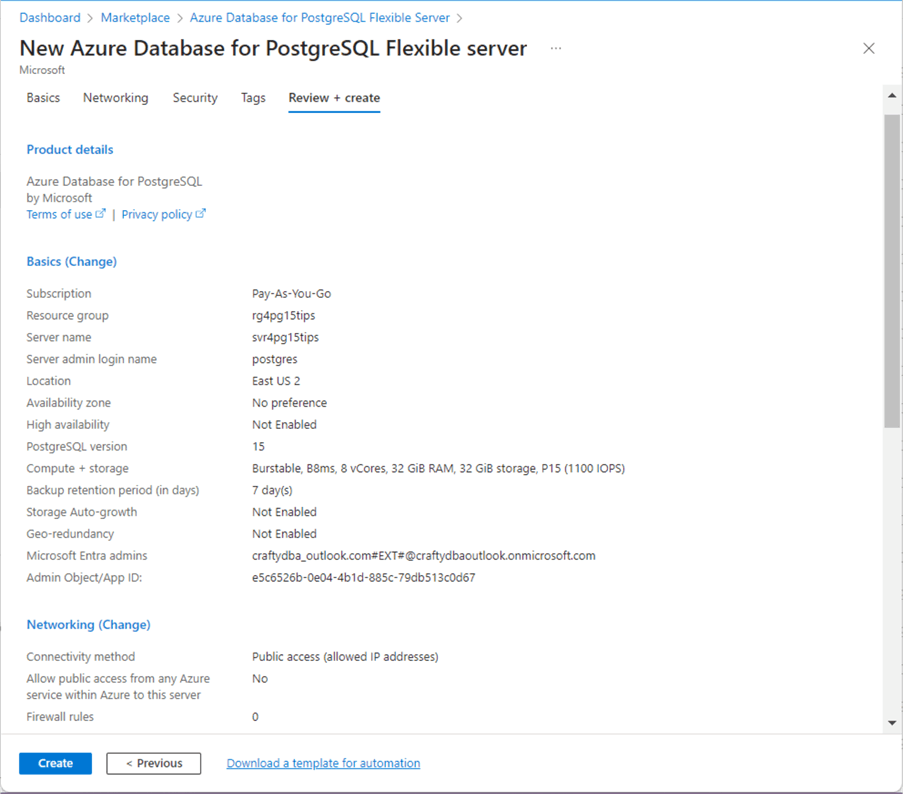Open the Privacy policy link
The height and width of the screenshot is (794, 903).
pos(157,215)
